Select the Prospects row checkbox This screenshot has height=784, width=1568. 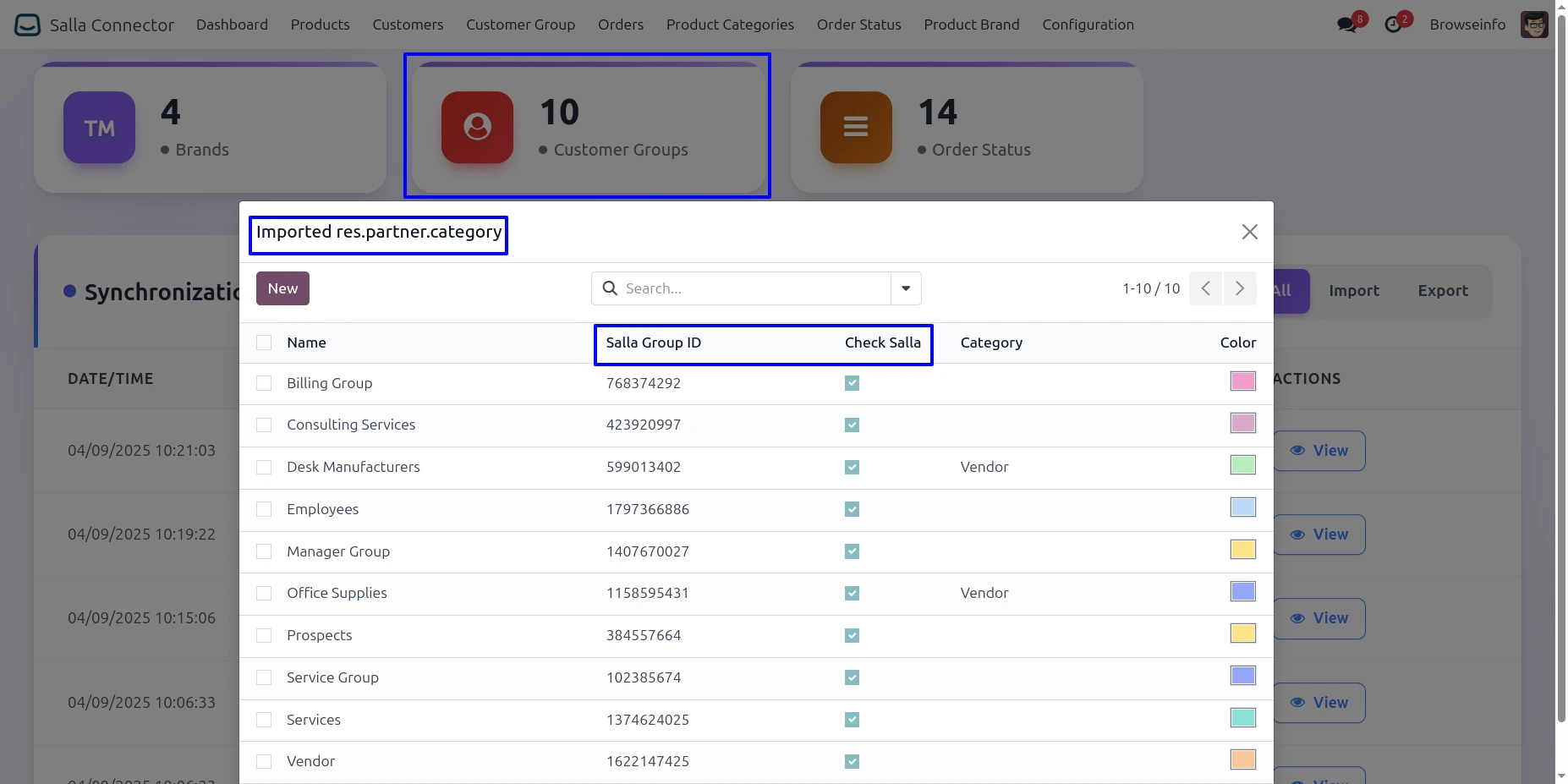pos(264,635)
